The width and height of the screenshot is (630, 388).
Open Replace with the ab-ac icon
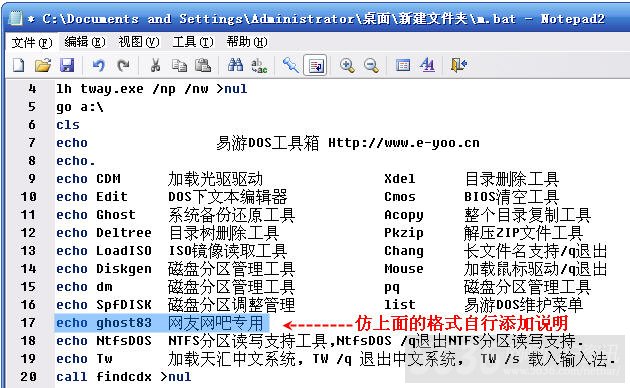click(x=259, y=65)
